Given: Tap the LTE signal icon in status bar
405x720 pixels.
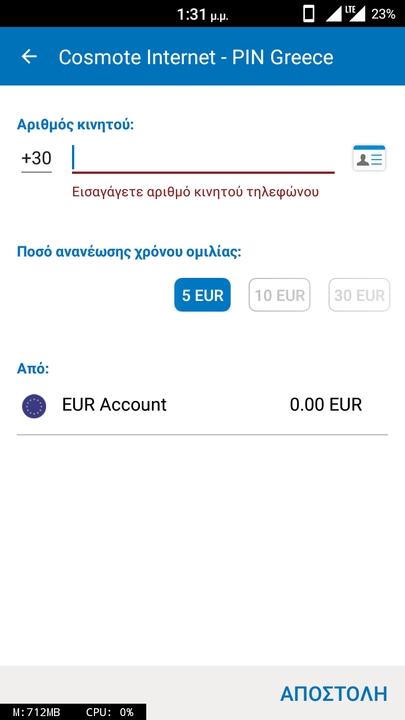Looking at the screenshot, I should click(356, 14).
